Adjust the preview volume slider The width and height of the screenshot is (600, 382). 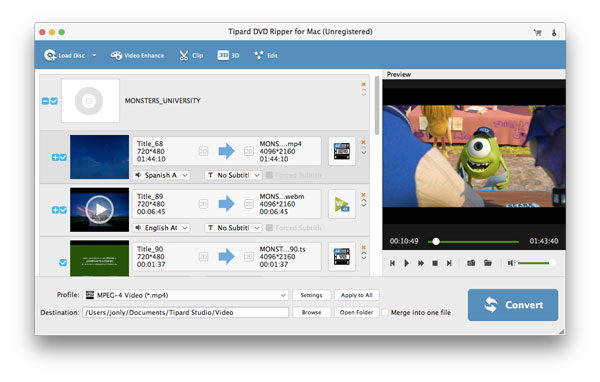536,263
